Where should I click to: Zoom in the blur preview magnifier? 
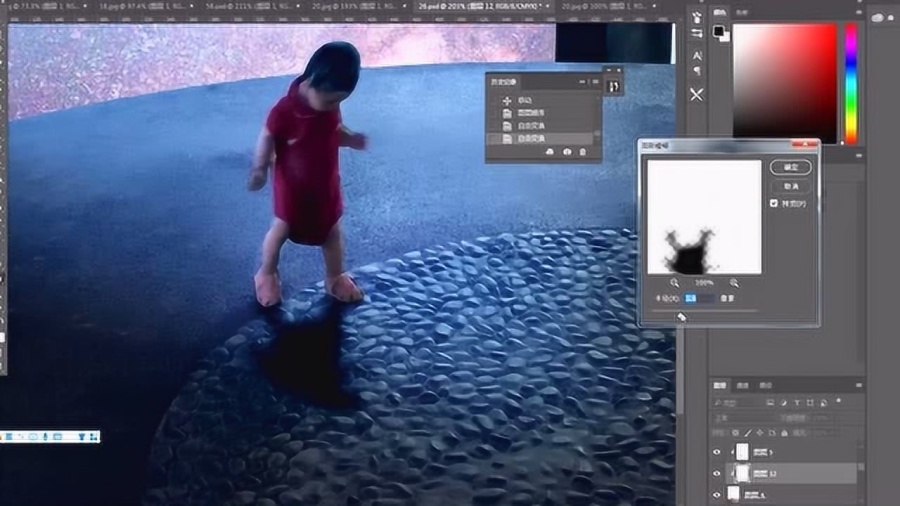[x=734, y=283]
